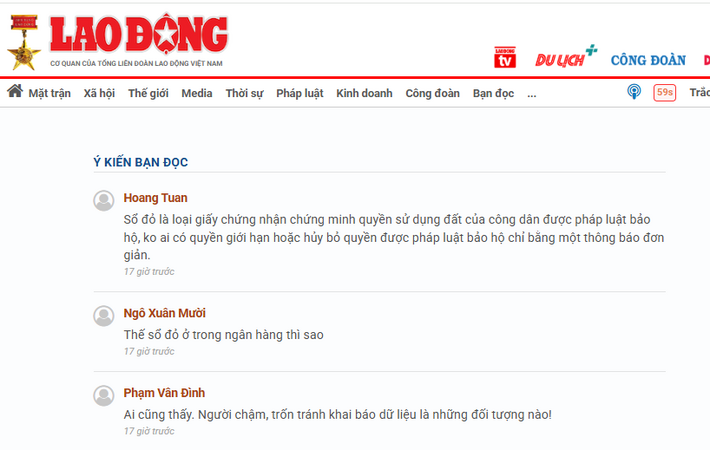Screen dimensions: 710x450
Task: Click Hoang Tuan's avatar icon
Action: [104, 201]
